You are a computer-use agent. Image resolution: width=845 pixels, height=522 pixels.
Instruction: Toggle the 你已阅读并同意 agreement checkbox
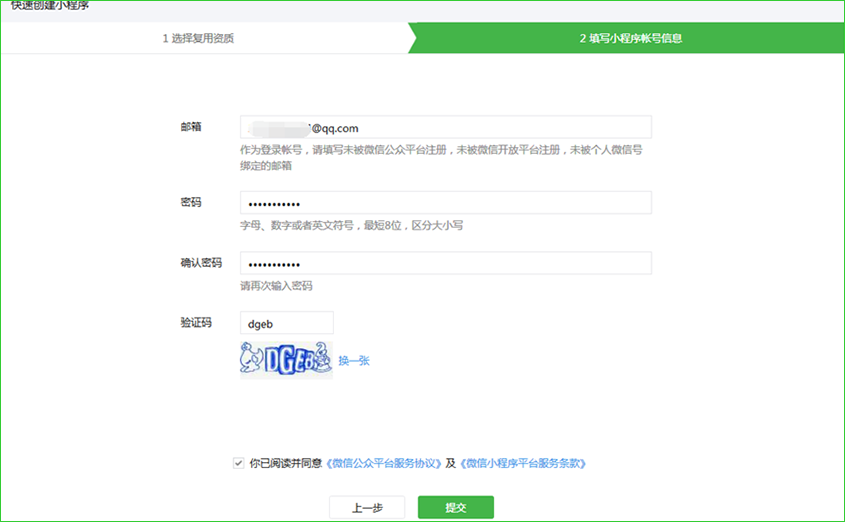(238, 463)
